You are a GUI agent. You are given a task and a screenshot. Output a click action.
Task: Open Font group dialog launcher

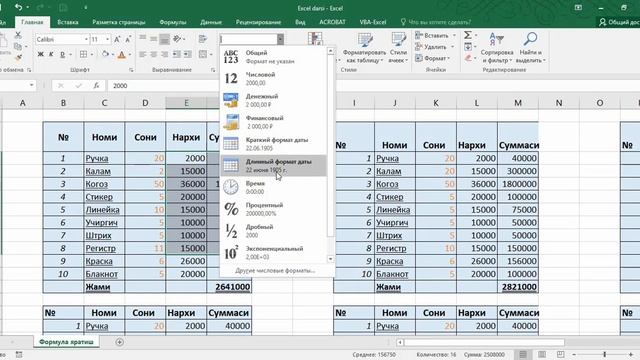tap(131, 70)
